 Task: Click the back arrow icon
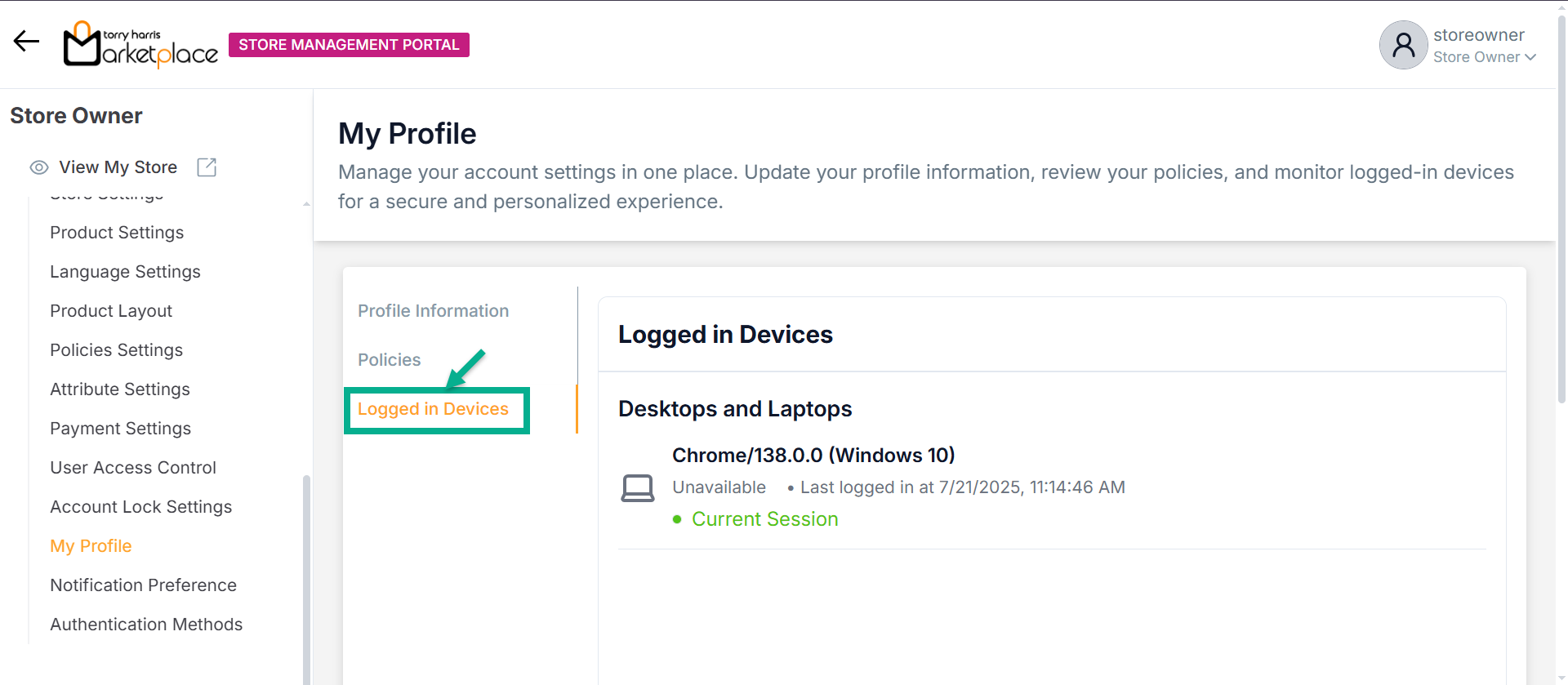tap(26, 41)
